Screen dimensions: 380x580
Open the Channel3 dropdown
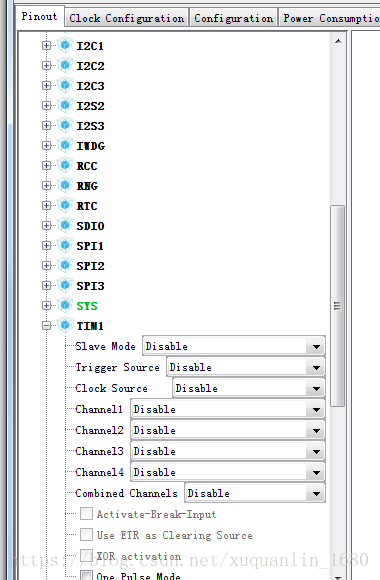pyautogui.click(x=228, y=452)
